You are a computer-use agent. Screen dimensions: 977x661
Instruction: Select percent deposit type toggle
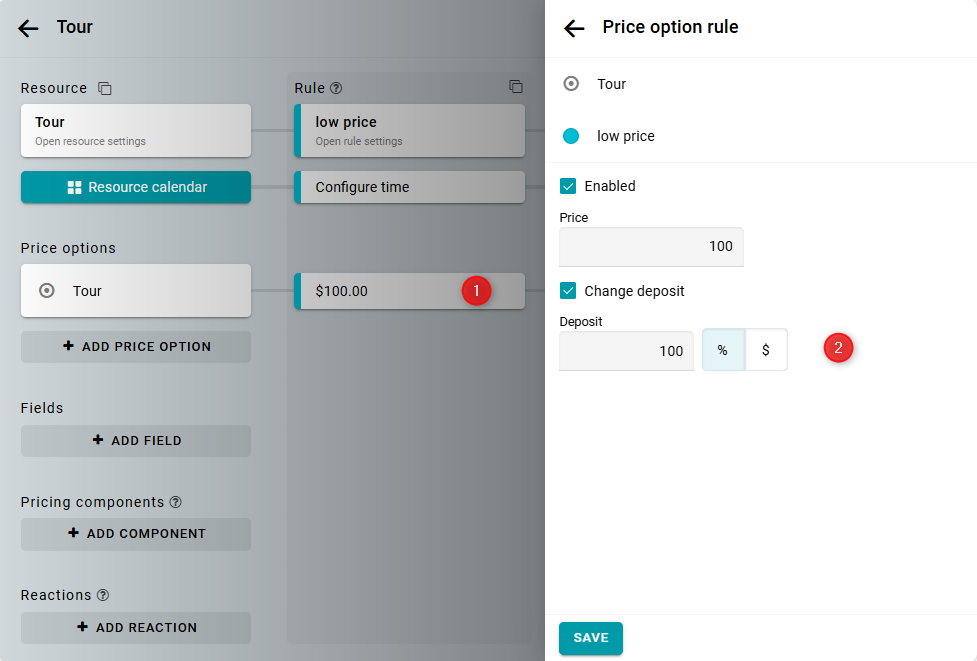tap(722, 350)
